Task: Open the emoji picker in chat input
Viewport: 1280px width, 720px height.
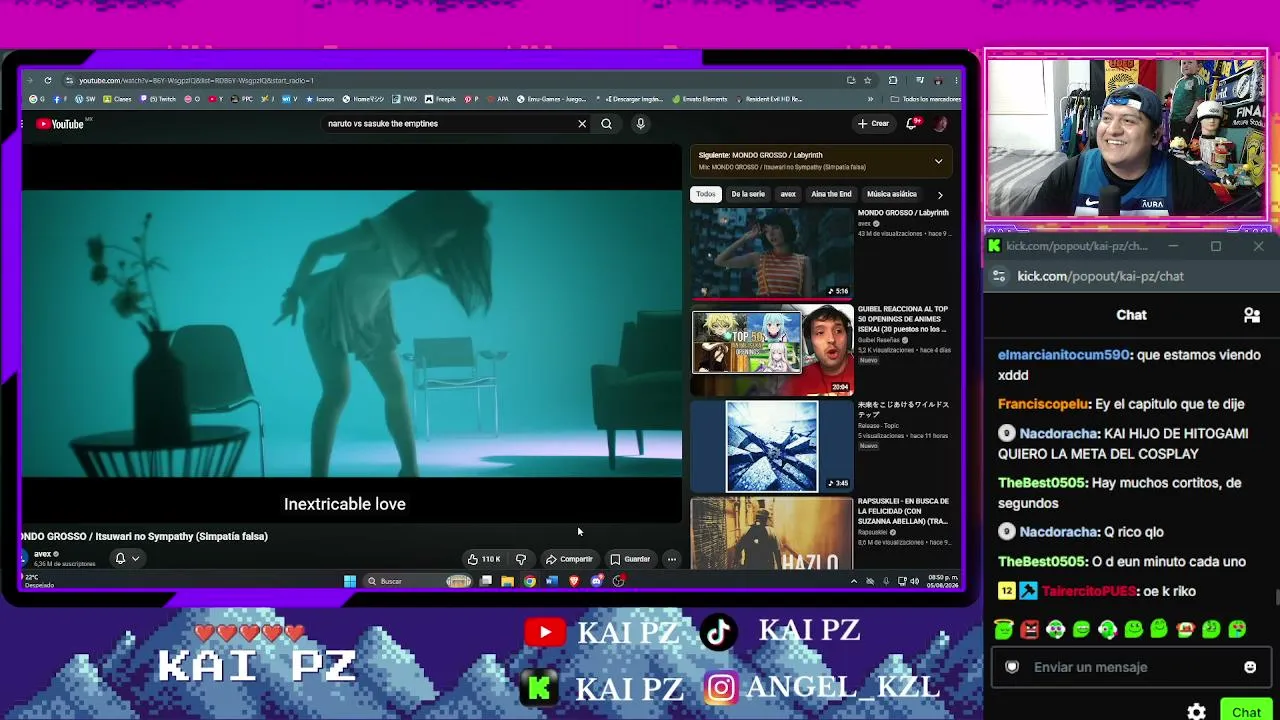Action: click(1250, 667)
